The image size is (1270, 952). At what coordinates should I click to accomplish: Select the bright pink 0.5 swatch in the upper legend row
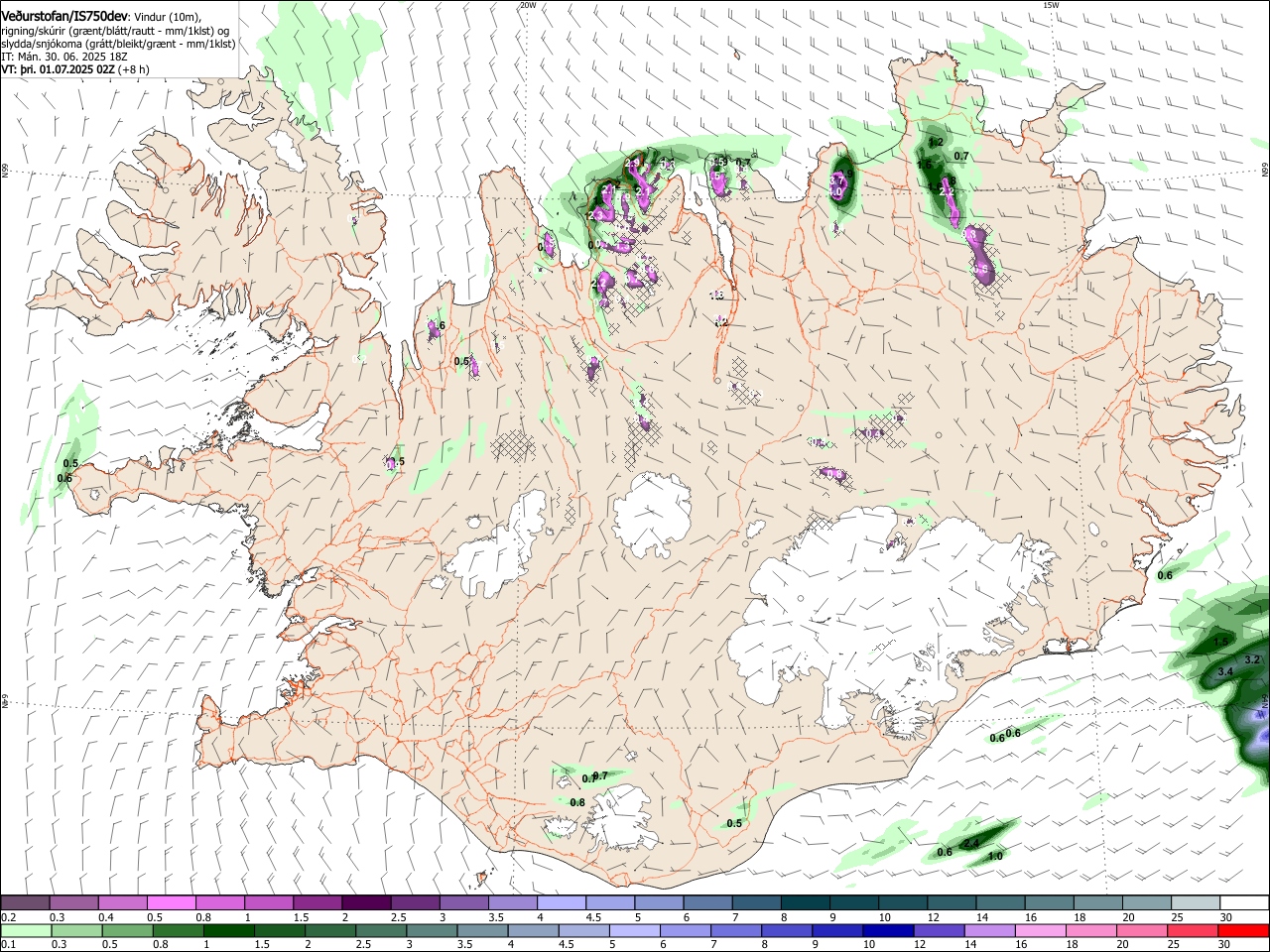click(x=171, y=902)
